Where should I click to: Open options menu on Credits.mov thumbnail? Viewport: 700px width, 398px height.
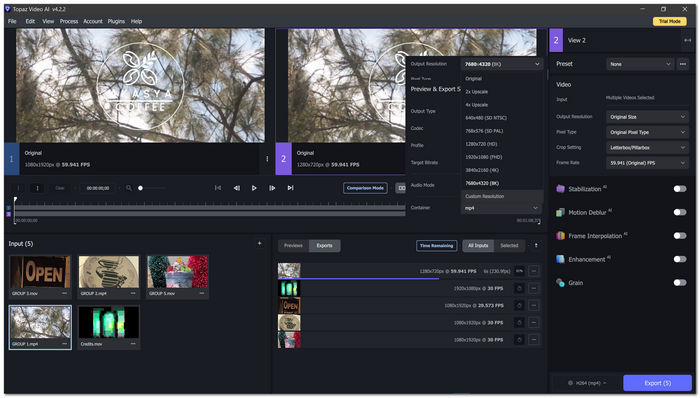point(133,344)
